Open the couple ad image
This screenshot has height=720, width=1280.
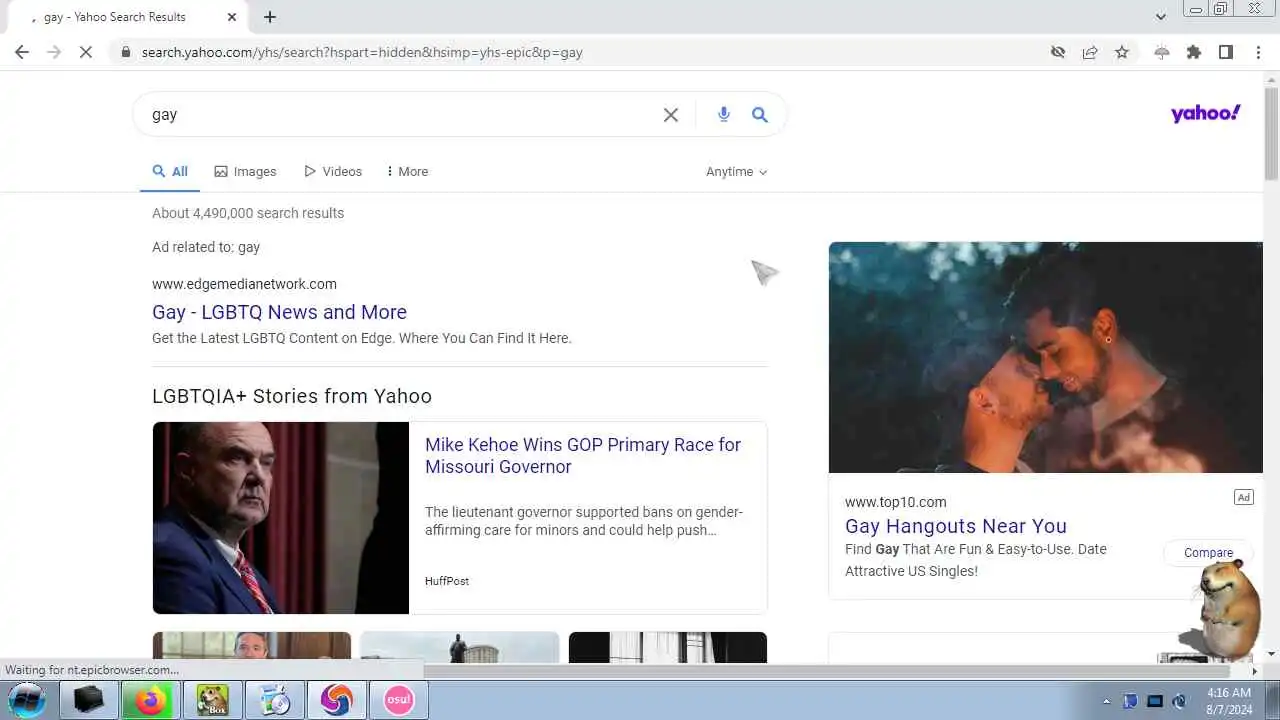[x=1045, y=357]
